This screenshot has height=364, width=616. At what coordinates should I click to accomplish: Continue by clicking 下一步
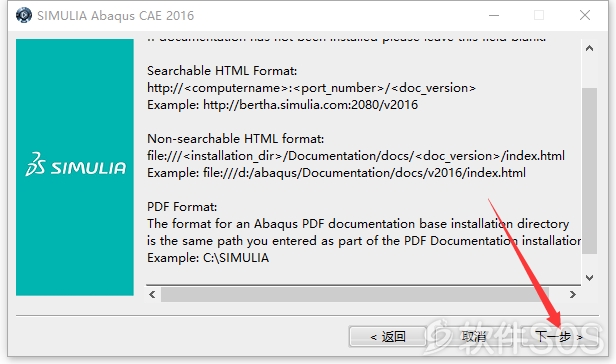pos(559,337)
